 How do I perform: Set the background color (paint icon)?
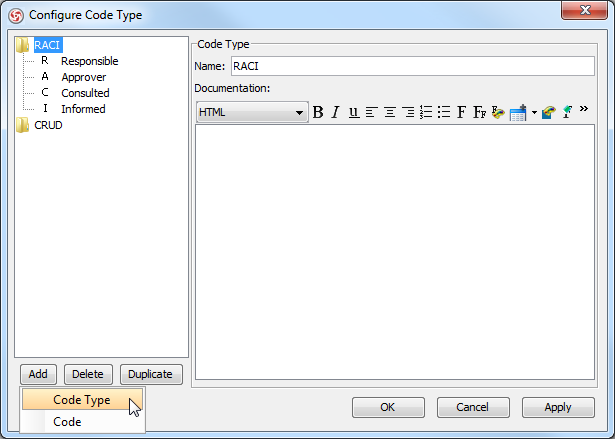[x=549, y=112]
